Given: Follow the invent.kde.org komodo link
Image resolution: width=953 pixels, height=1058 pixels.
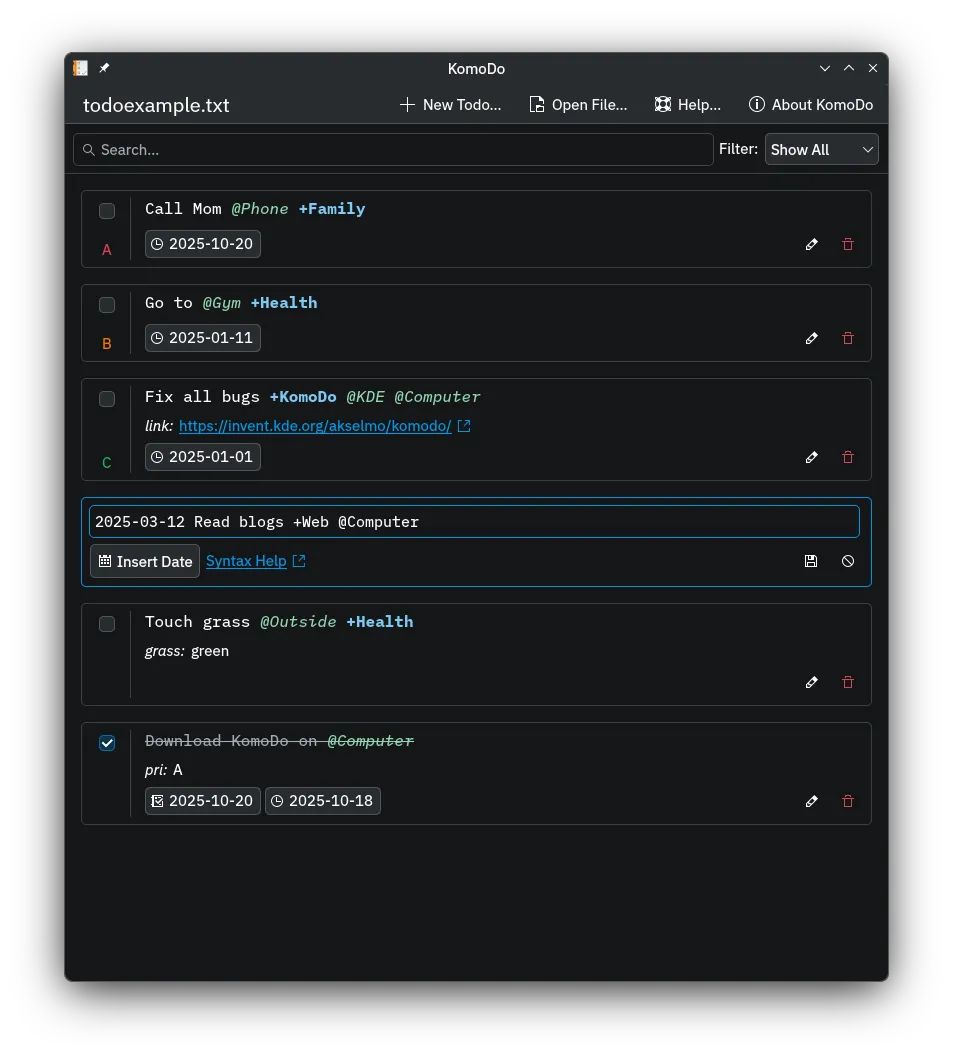Looking at the screenshot, I should tap(316, 425).
